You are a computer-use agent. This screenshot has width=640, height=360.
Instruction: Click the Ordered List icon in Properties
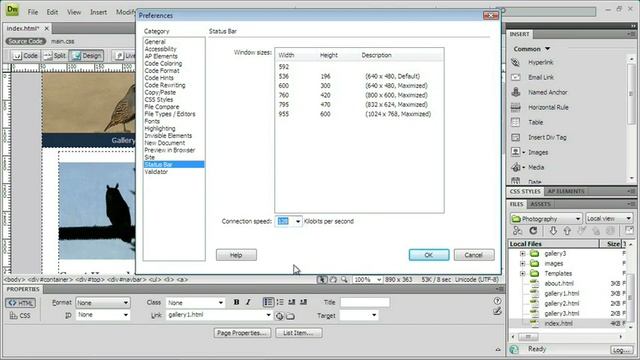[x=280, y=302]
